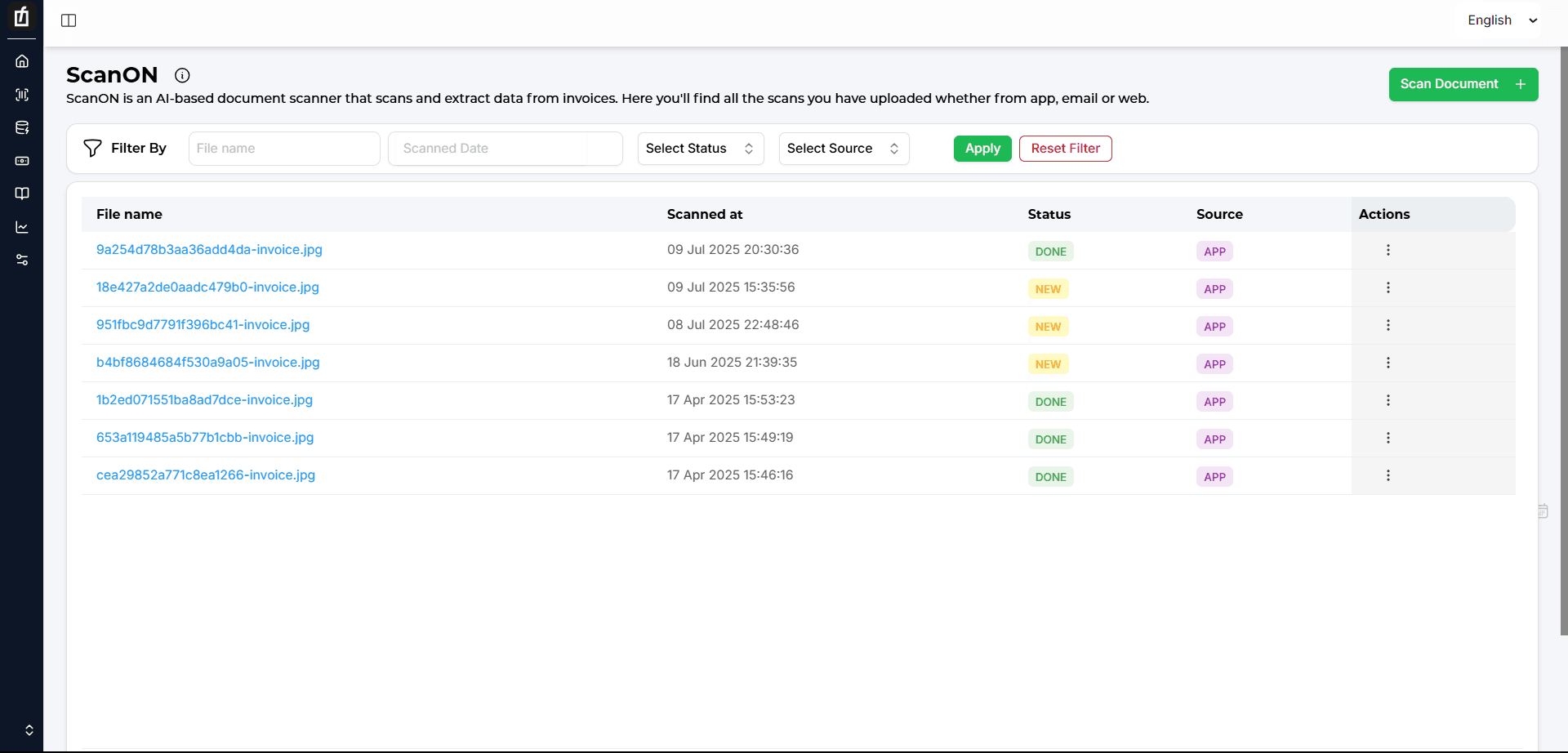Toggle the sidebar panel layout icon
Image resolution: width=1568 pixels, height=753 pixels.
69,20
